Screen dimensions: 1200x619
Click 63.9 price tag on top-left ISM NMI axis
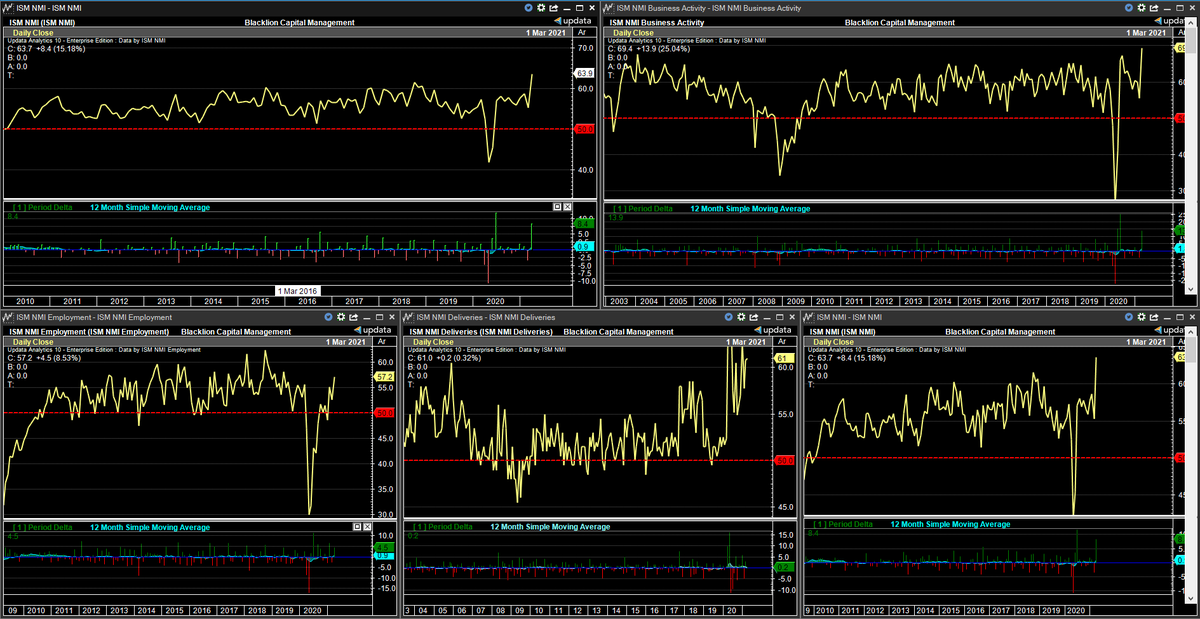[585, 73]
